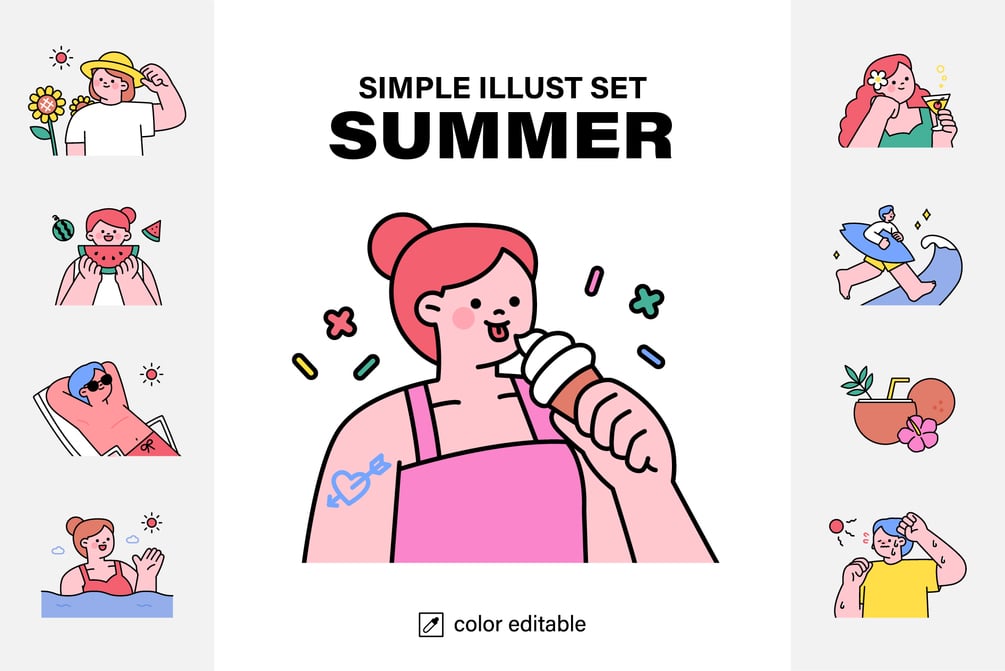1005x671 pixels.
Task: Choose the sunbathing man with sunglasses illustration
Action: pos(108,408)
